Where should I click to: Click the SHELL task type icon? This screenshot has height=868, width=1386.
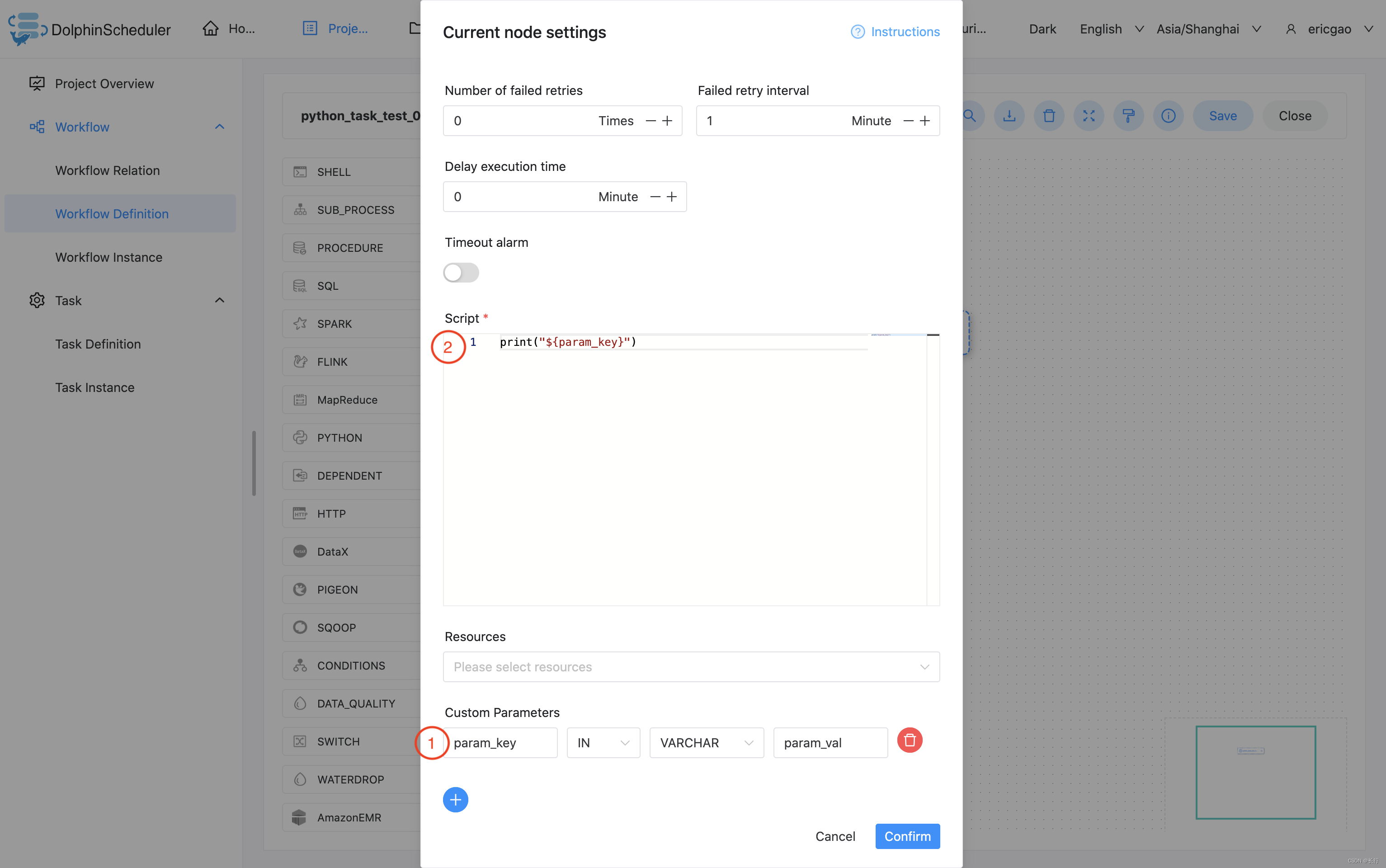click(300, 171)
